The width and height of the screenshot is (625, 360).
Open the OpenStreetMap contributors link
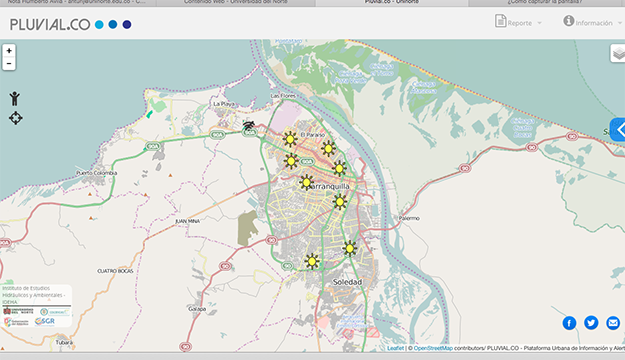pyautogui.click(x=433, y=348)
